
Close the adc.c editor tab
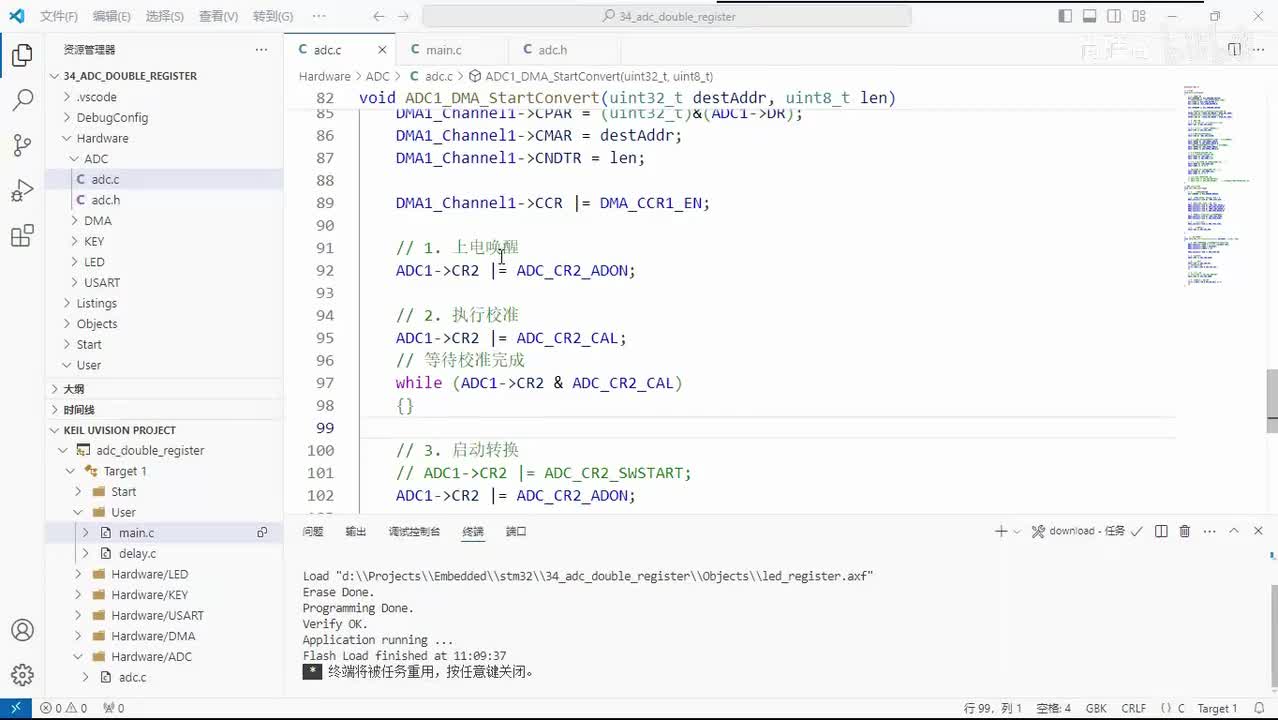tap(382, 50)
